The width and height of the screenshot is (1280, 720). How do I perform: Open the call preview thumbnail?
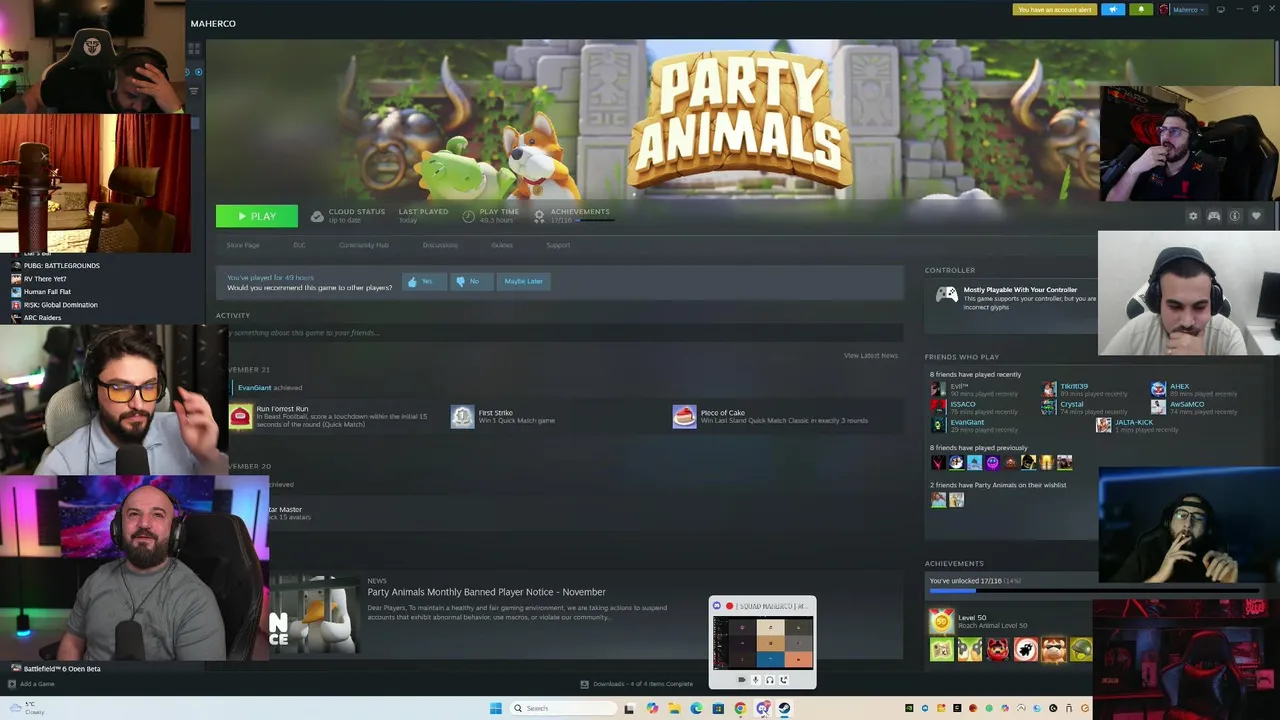(763, 643)
